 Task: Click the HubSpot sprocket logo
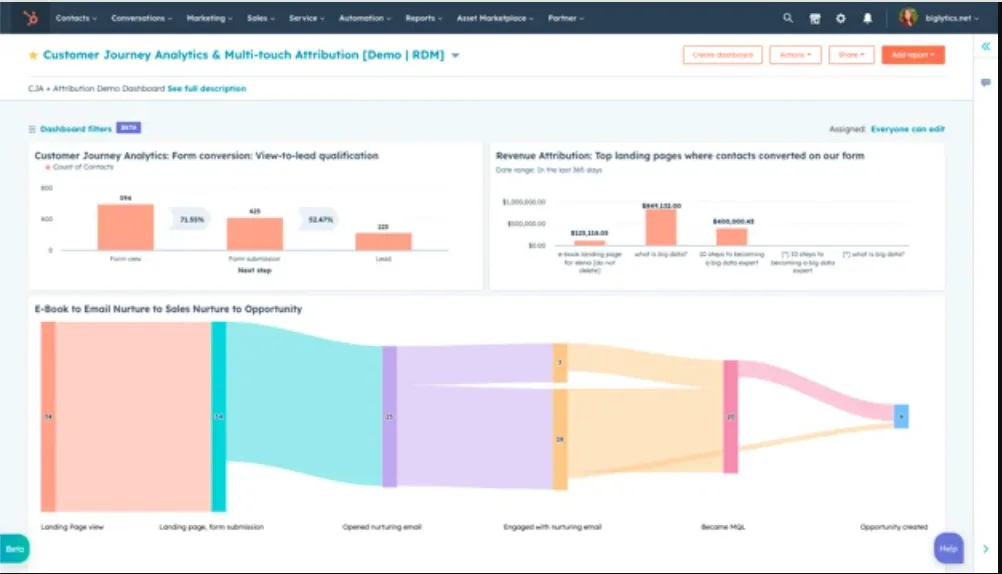pyautogui.click(x=30, y=18)
